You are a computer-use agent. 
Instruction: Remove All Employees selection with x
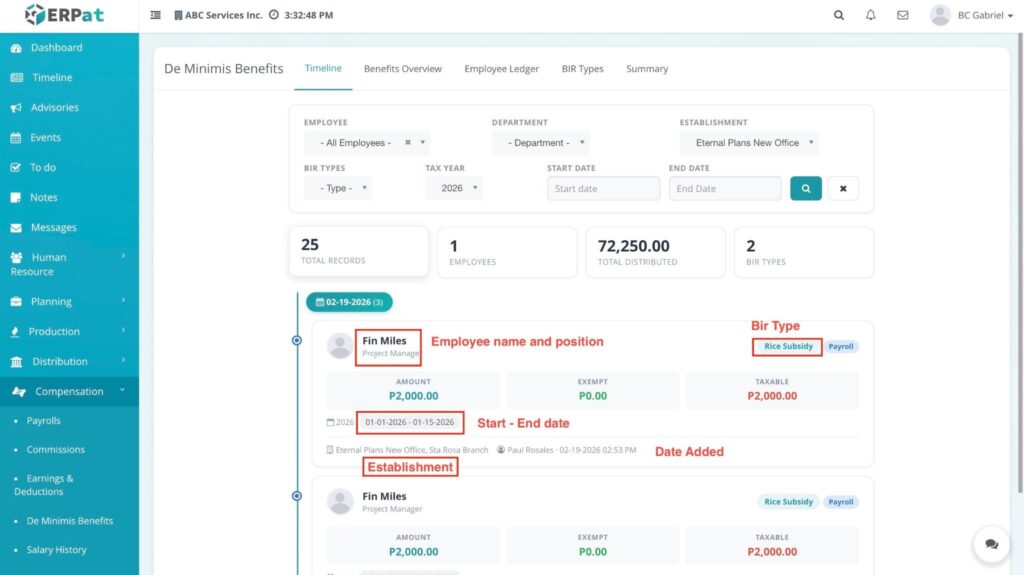tap(408, 143)
